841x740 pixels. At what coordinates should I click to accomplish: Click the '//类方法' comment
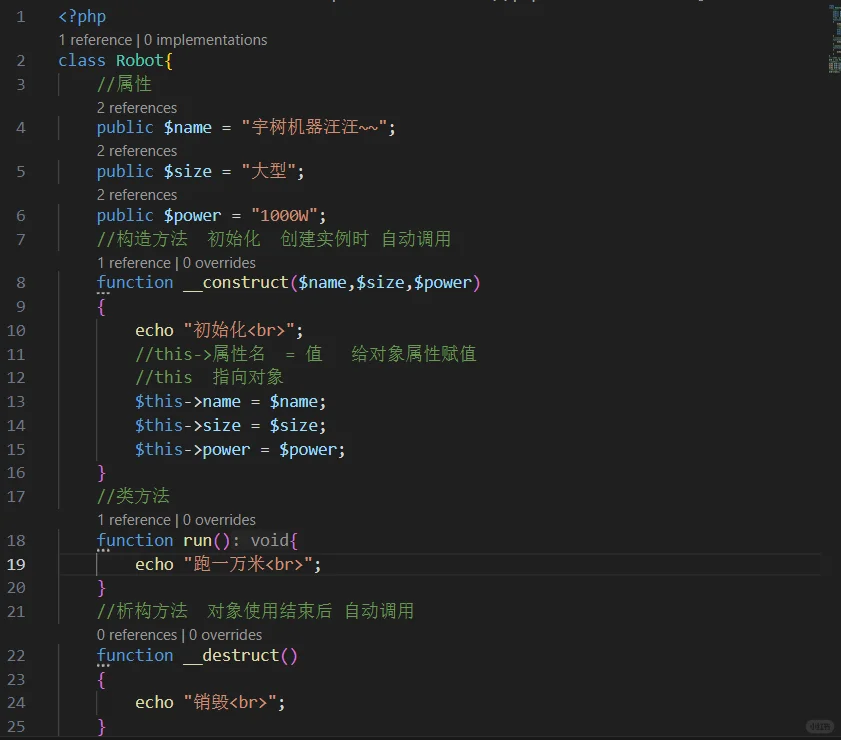pyautogui.click(x=134, y=496)
